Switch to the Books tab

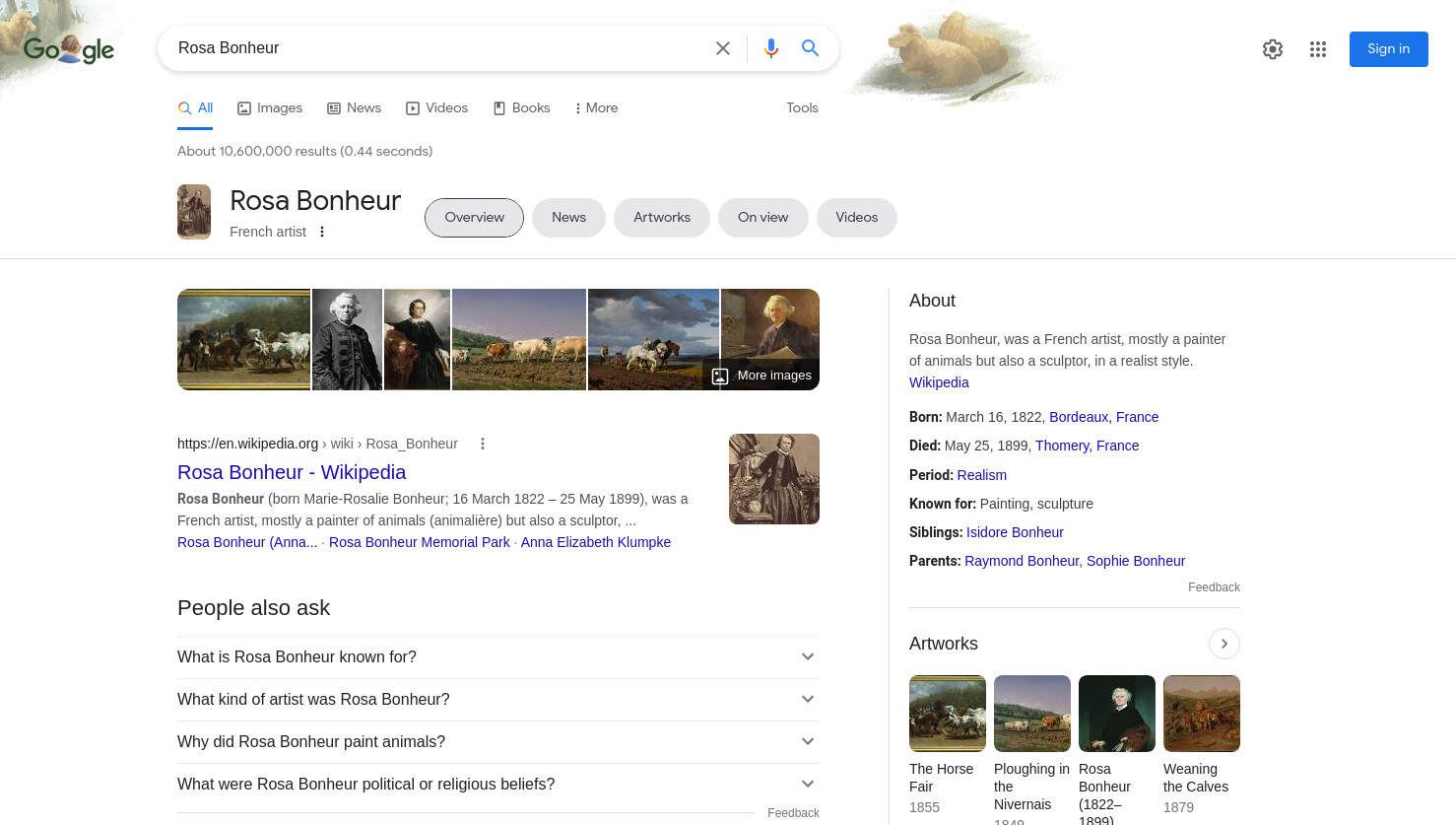pyautogui.click(x=521, y=108)
